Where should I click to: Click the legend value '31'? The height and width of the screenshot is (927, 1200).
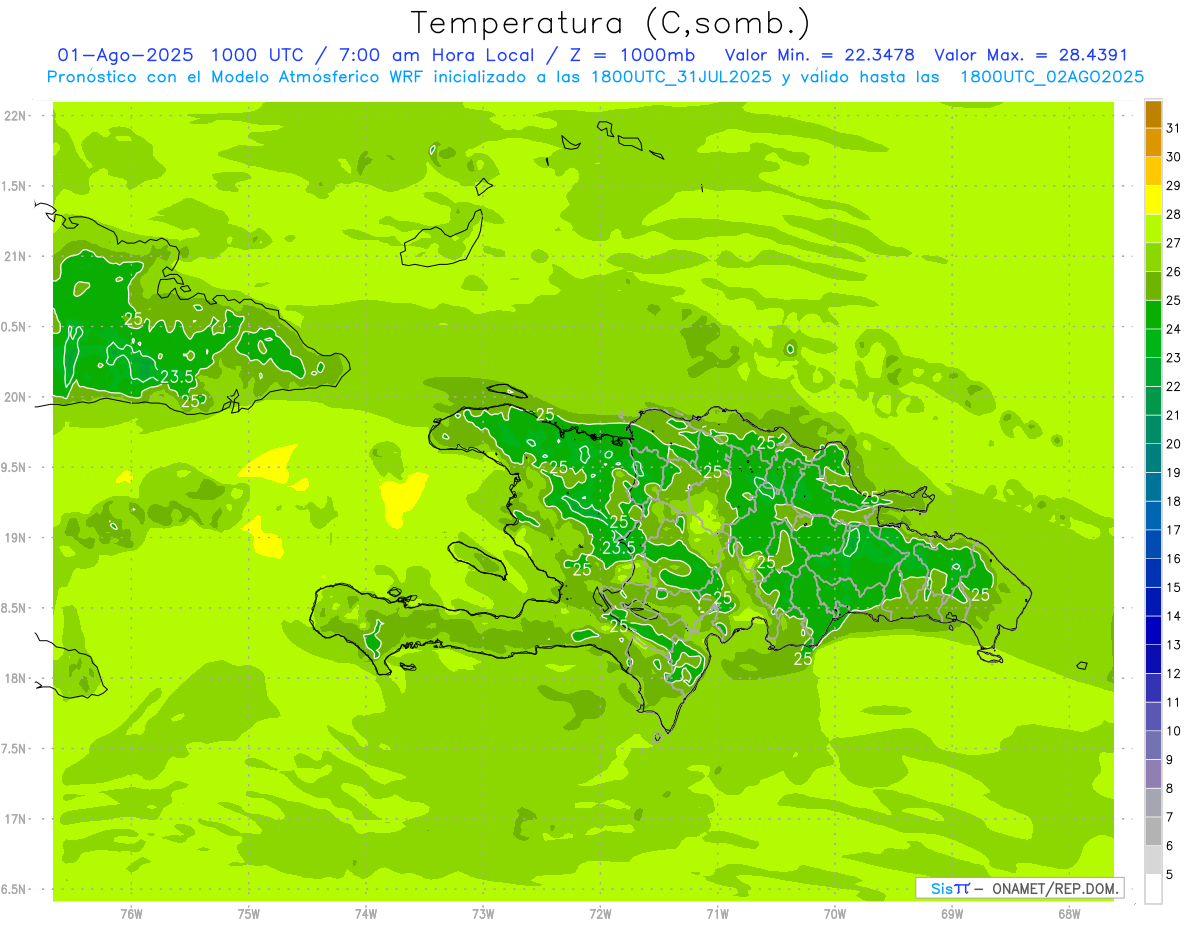(1173, 128)
